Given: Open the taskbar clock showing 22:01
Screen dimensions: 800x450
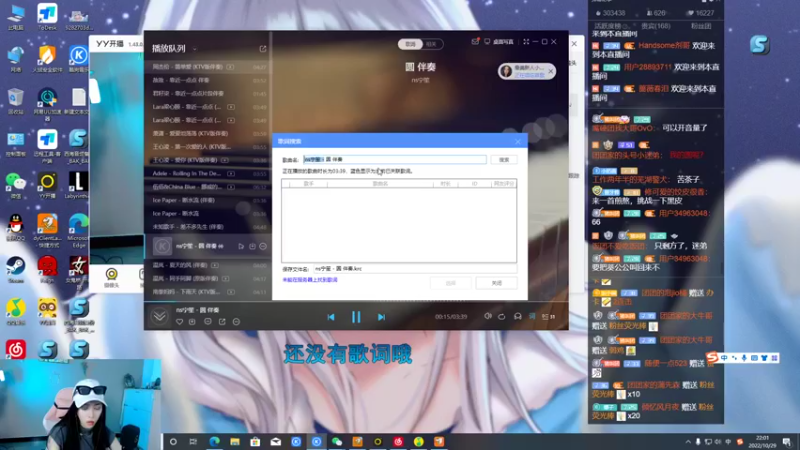Looking at the screenshot, I should (x=762, y=442).
